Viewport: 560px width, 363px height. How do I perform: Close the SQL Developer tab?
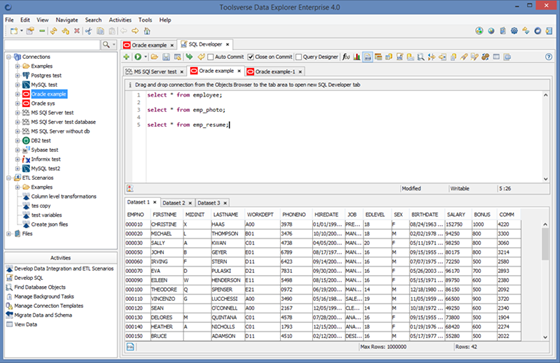click(227, 45)
